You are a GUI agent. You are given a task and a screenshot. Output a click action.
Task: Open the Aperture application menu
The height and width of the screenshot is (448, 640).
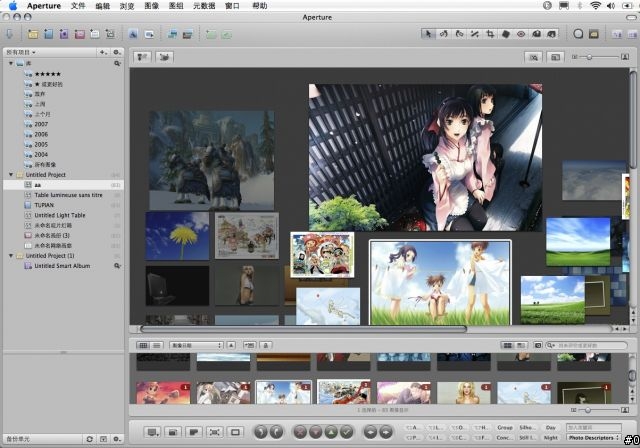[44, 6]
